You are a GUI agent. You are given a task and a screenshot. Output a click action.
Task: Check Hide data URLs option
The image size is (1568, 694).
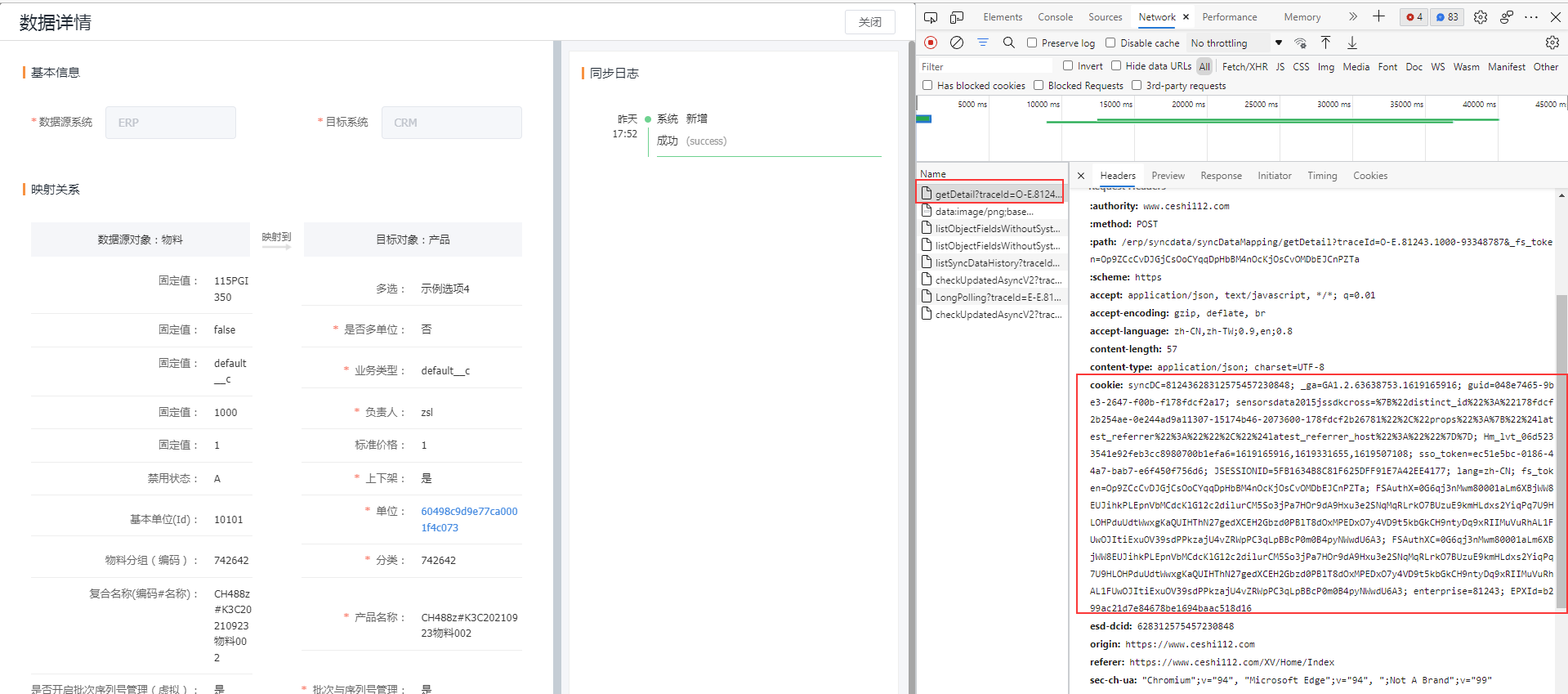coord(1116,65)
